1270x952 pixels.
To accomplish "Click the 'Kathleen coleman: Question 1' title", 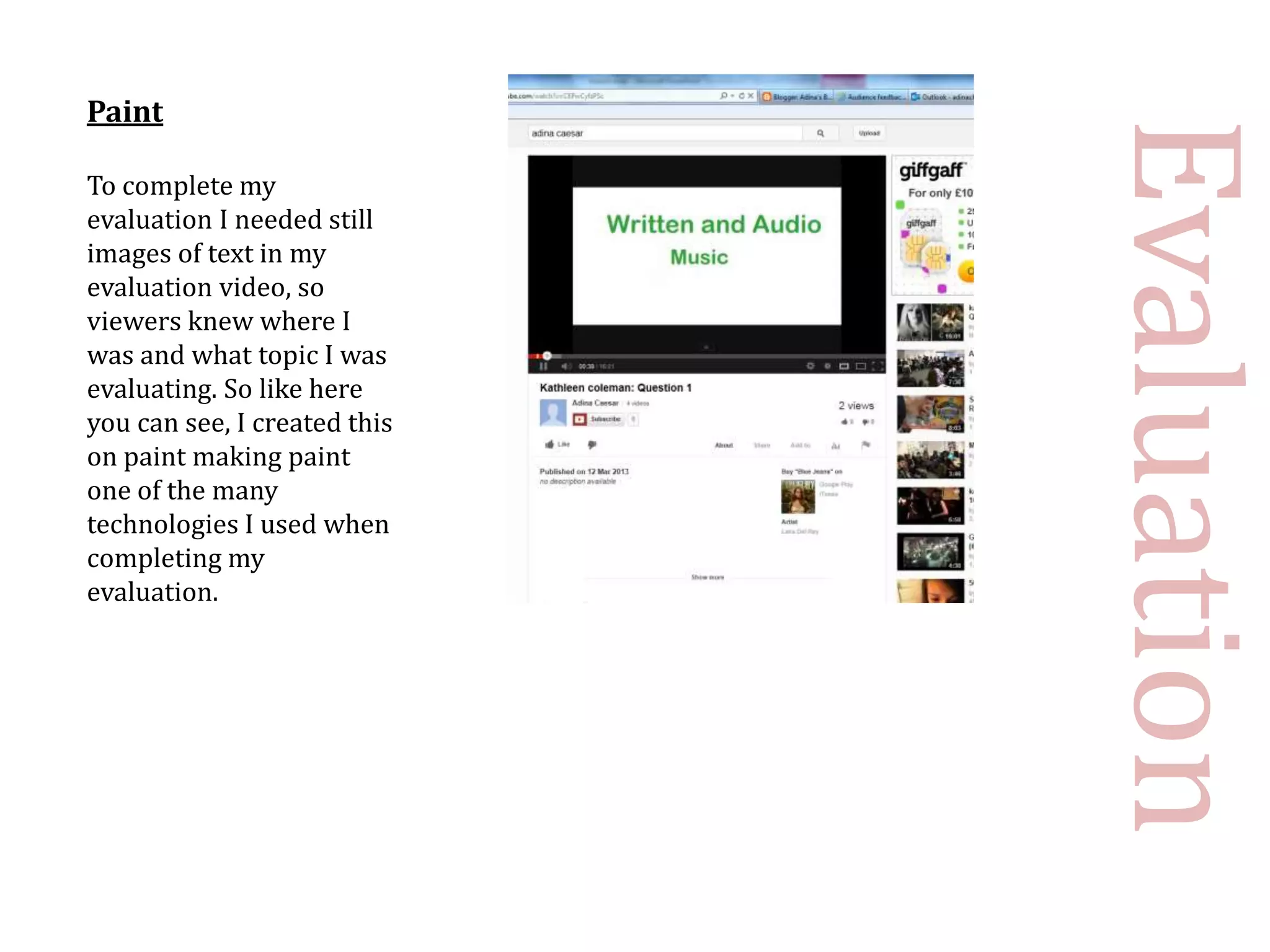I will coord(615,387).
